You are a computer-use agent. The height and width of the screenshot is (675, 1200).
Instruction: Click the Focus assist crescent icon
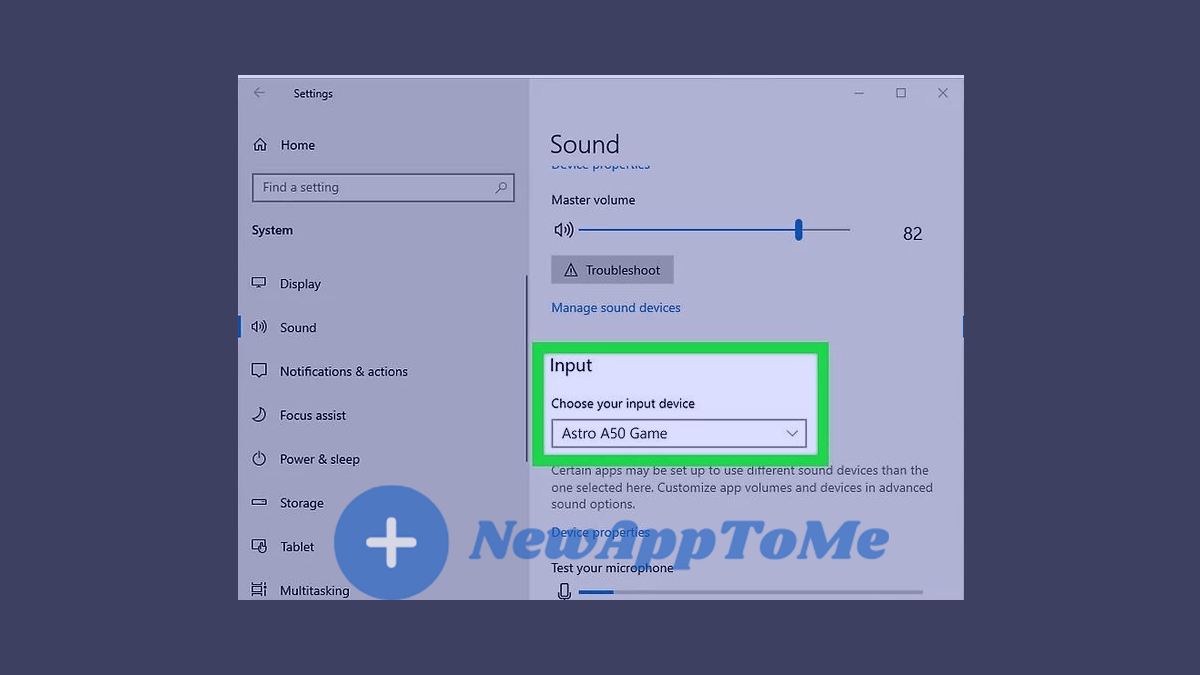click(260, 415)
